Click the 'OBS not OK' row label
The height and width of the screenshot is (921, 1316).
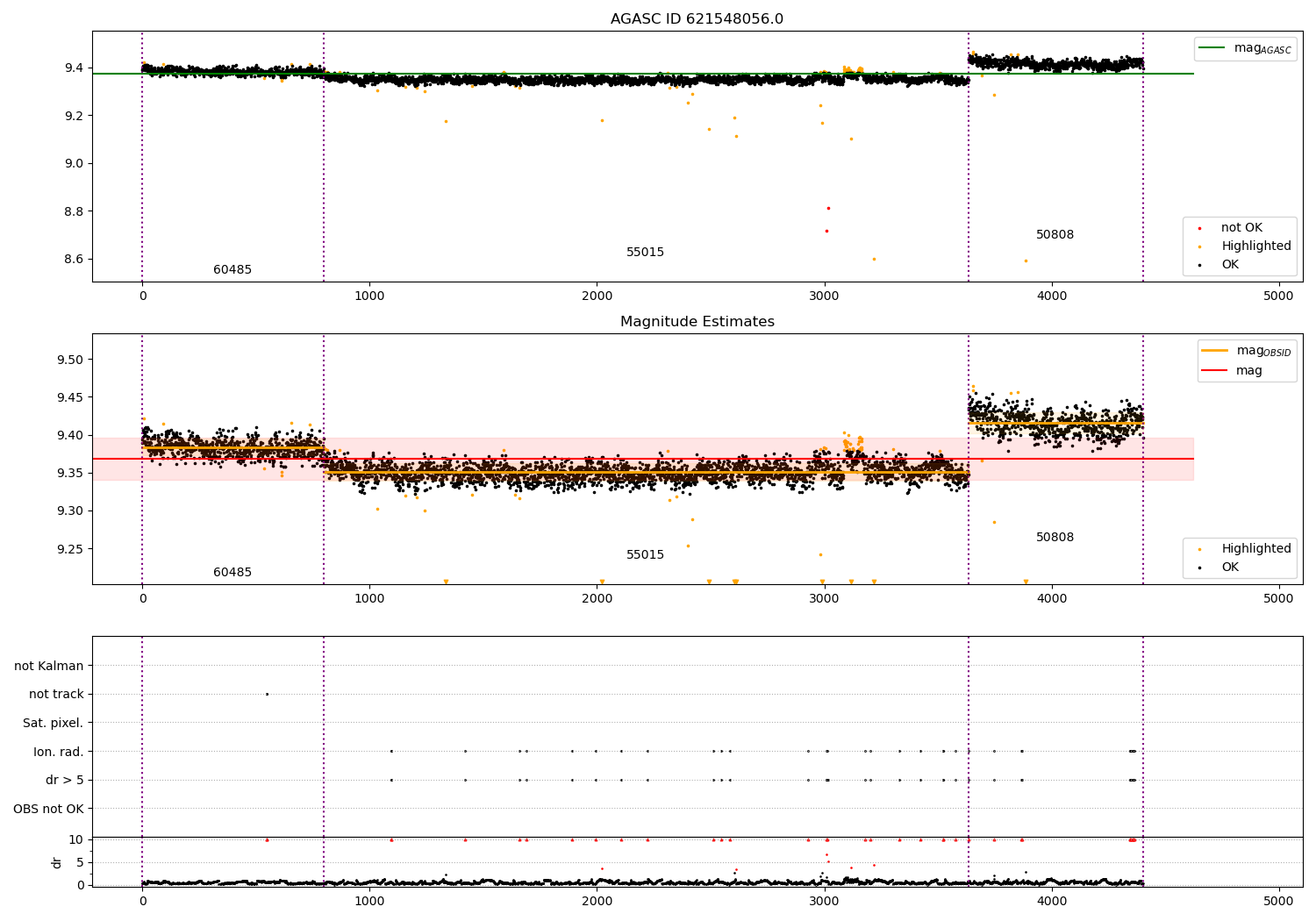click(x=48, y=809)
